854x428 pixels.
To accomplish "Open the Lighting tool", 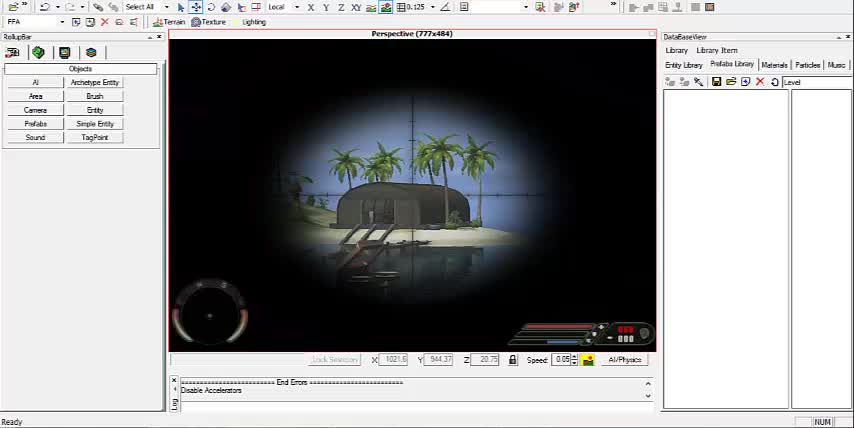I will pyautogui.click(x=249, y=22).
